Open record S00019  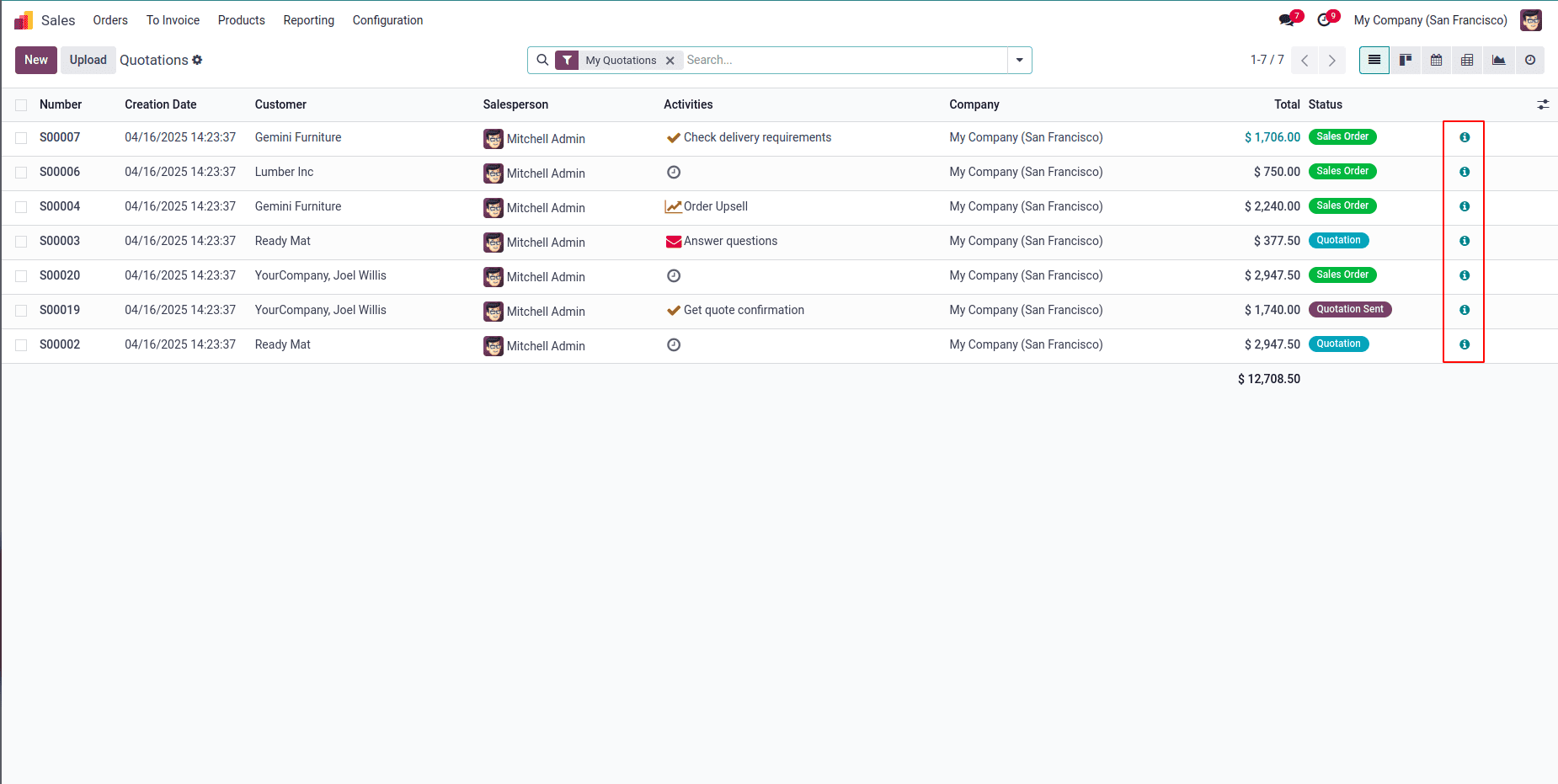[x=60, y=310]
